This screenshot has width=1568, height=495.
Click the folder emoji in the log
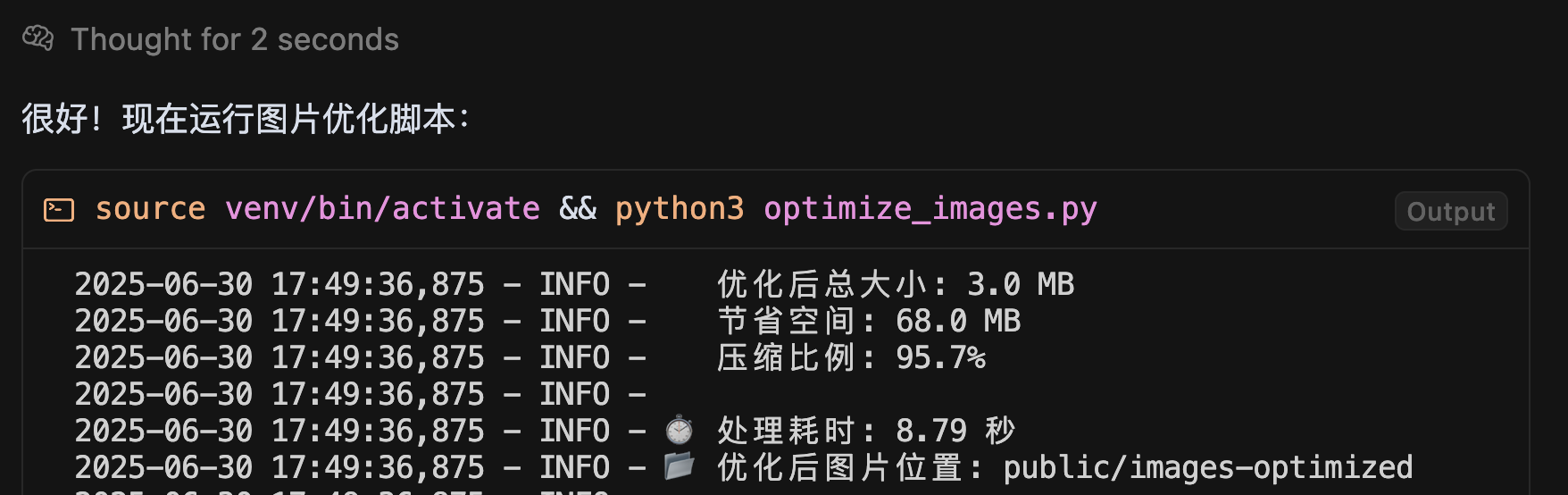coord(680,466)
